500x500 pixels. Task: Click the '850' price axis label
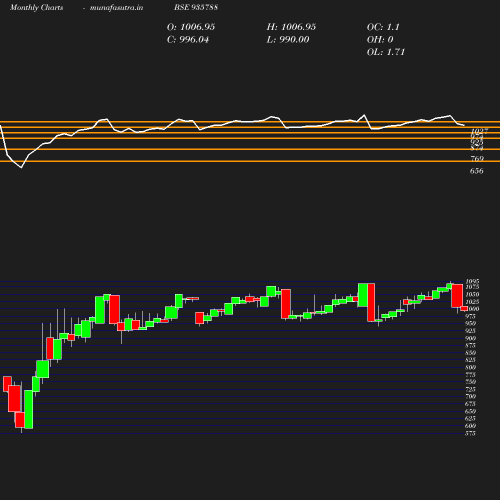pyautogui.click(x=470, y=353)
